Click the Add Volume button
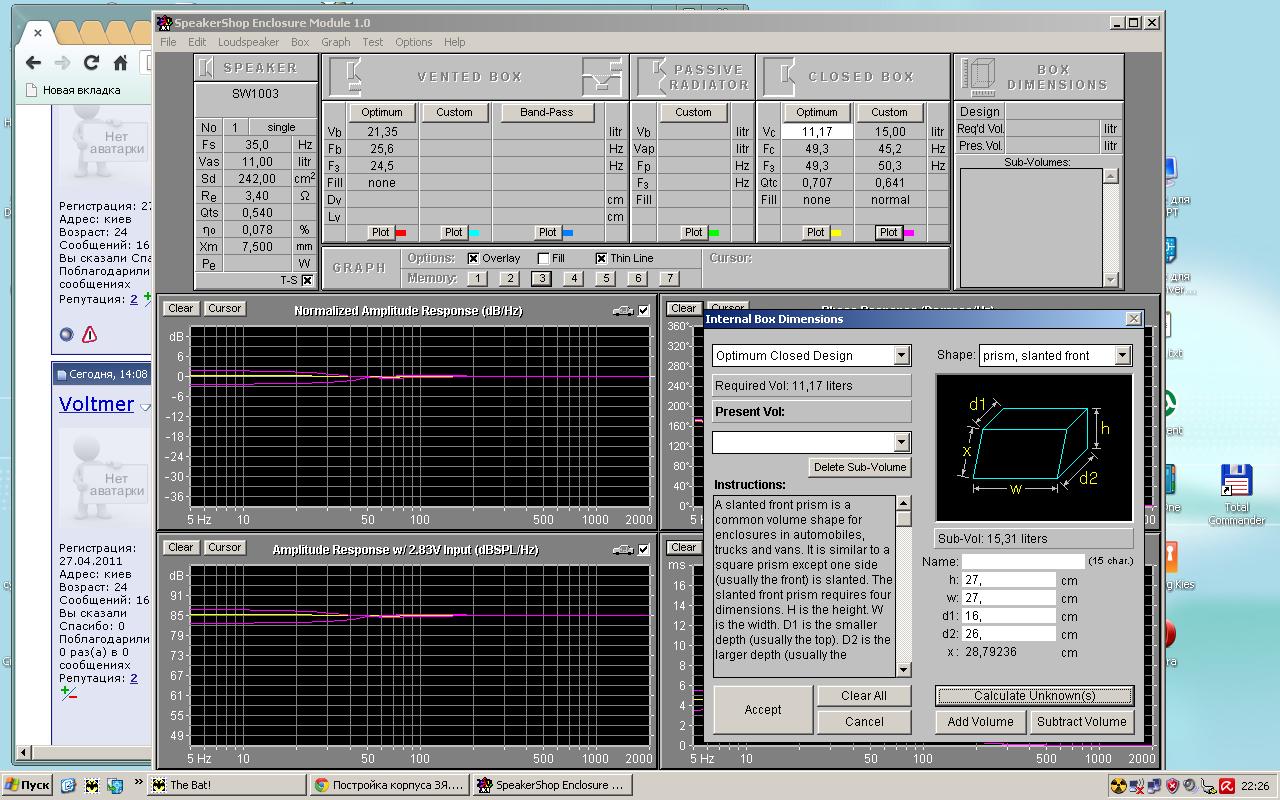 tap(980, 722)
